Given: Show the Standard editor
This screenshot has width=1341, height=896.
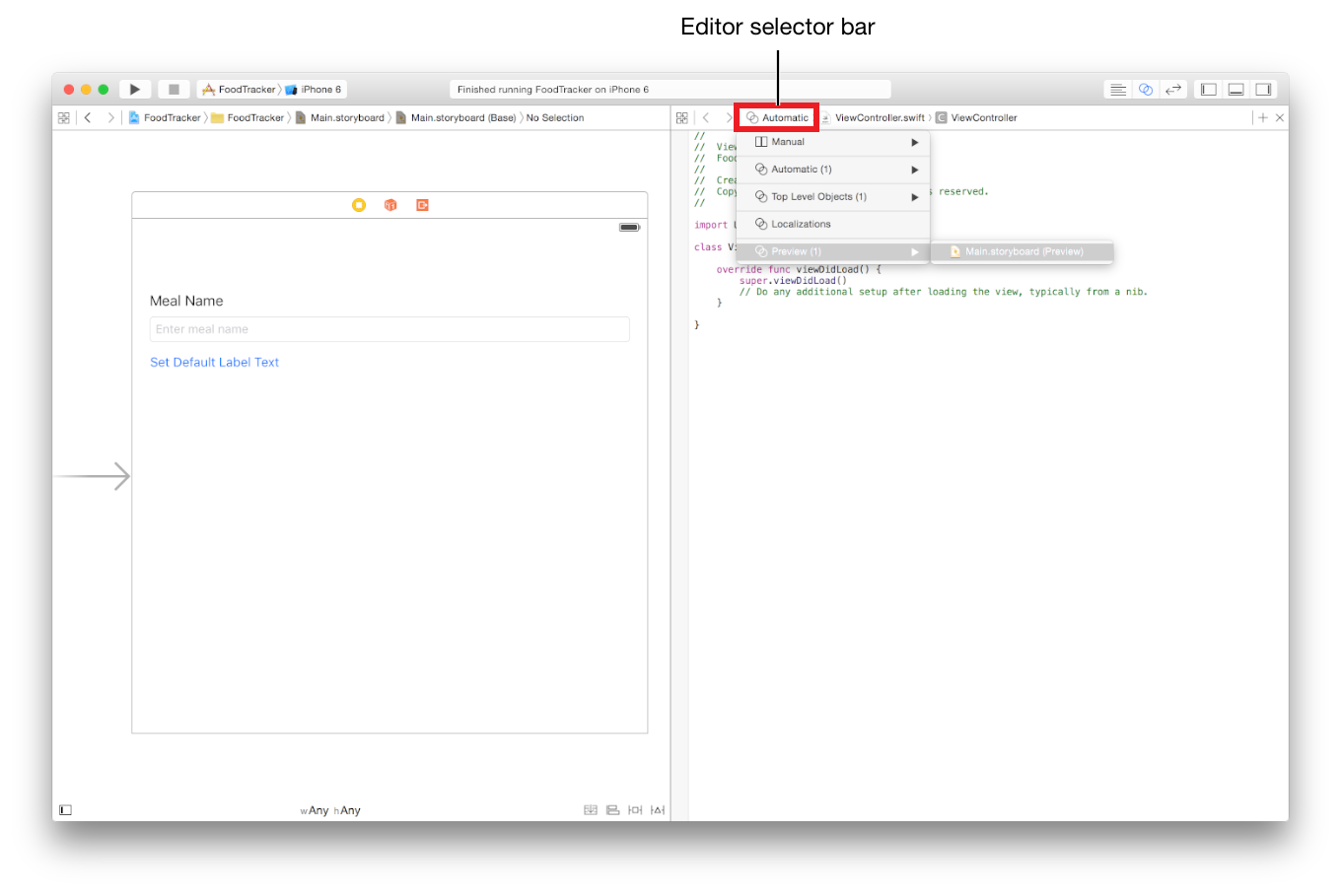Looking at the screenshot, I should 1117,90.
